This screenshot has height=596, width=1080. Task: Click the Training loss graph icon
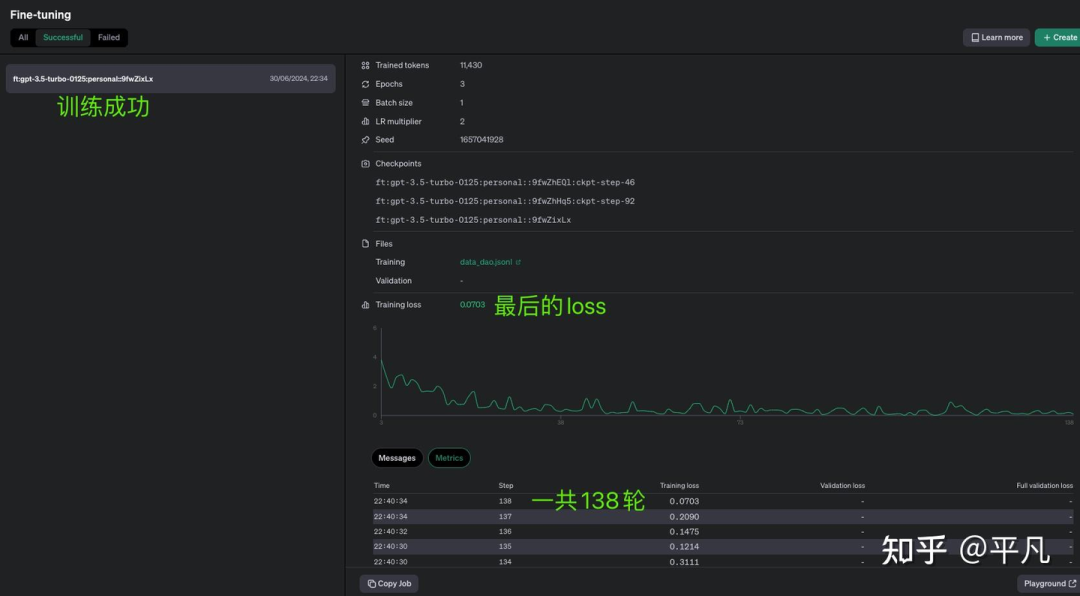point(365,304)
